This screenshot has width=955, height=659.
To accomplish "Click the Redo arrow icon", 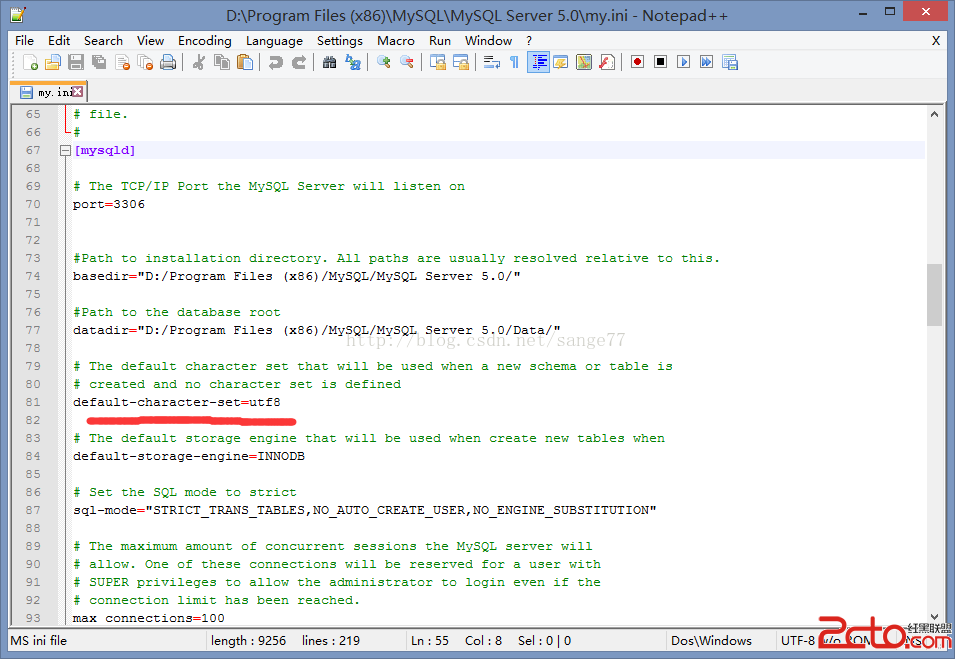I will (x=299, y=62).
